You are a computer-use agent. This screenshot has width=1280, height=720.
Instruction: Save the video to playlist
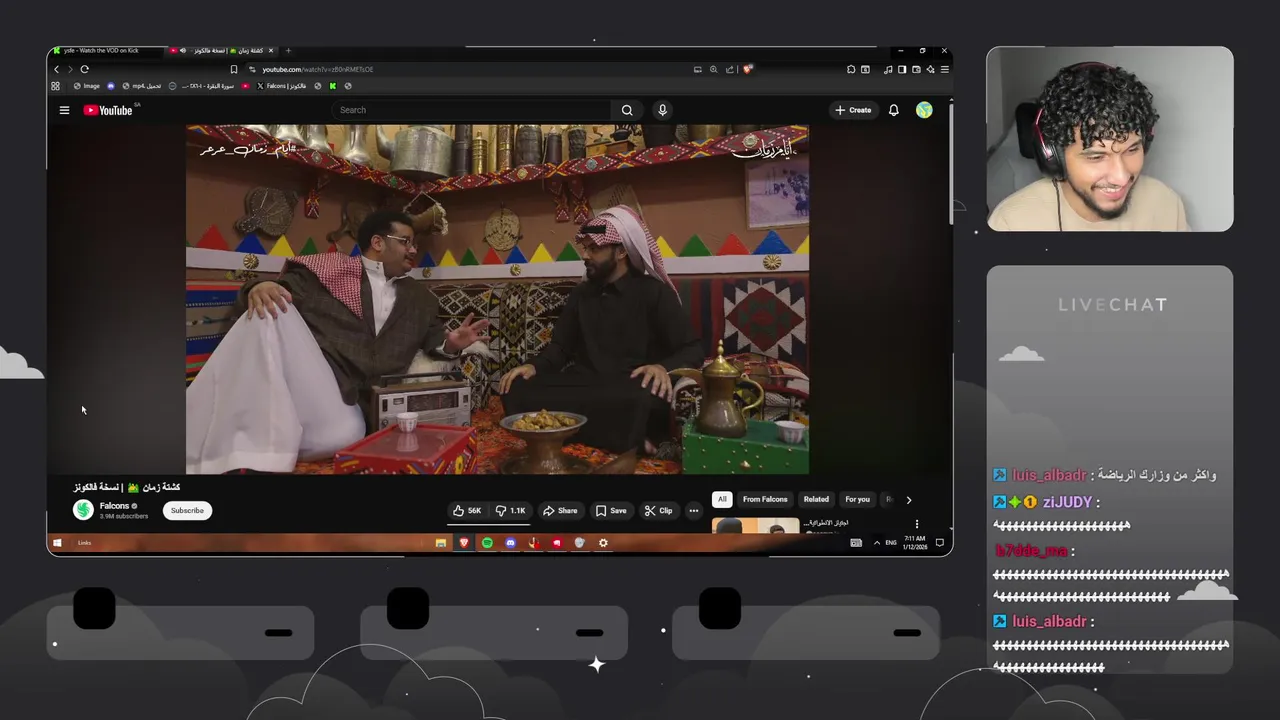point(611,510)
